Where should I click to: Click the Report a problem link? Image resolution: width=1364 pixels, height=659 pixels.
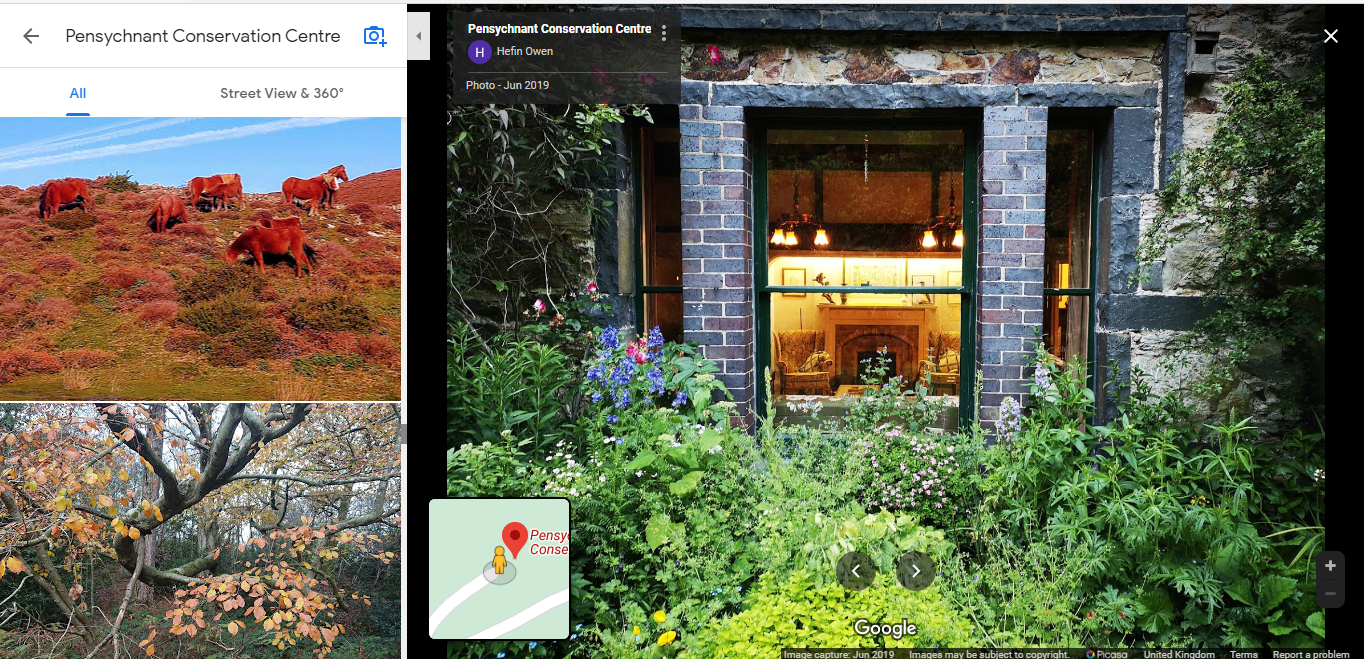pos(1311,654)
